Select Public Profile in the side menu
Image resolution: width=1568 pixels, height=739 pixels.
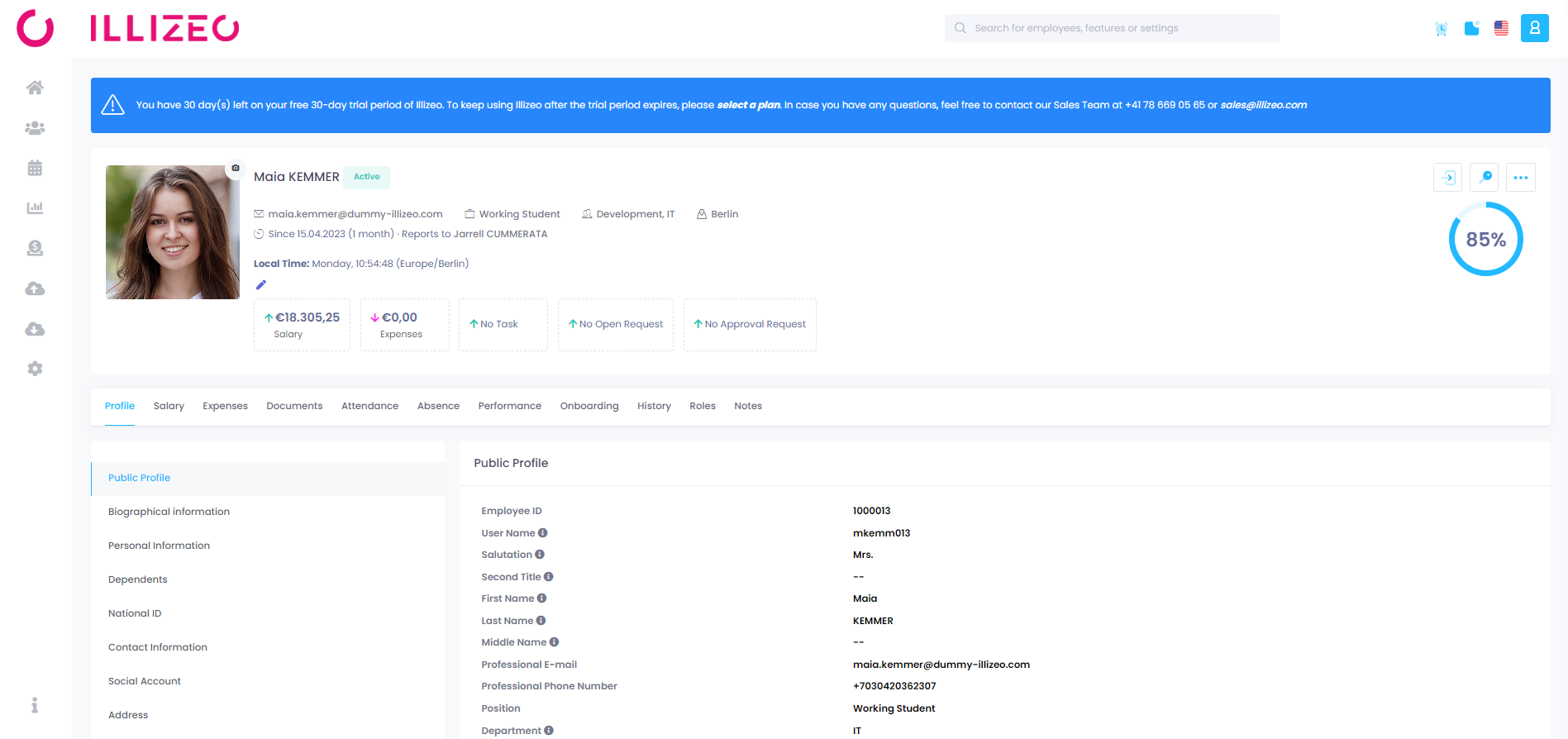pyautogui.click(x=268, y=478)
